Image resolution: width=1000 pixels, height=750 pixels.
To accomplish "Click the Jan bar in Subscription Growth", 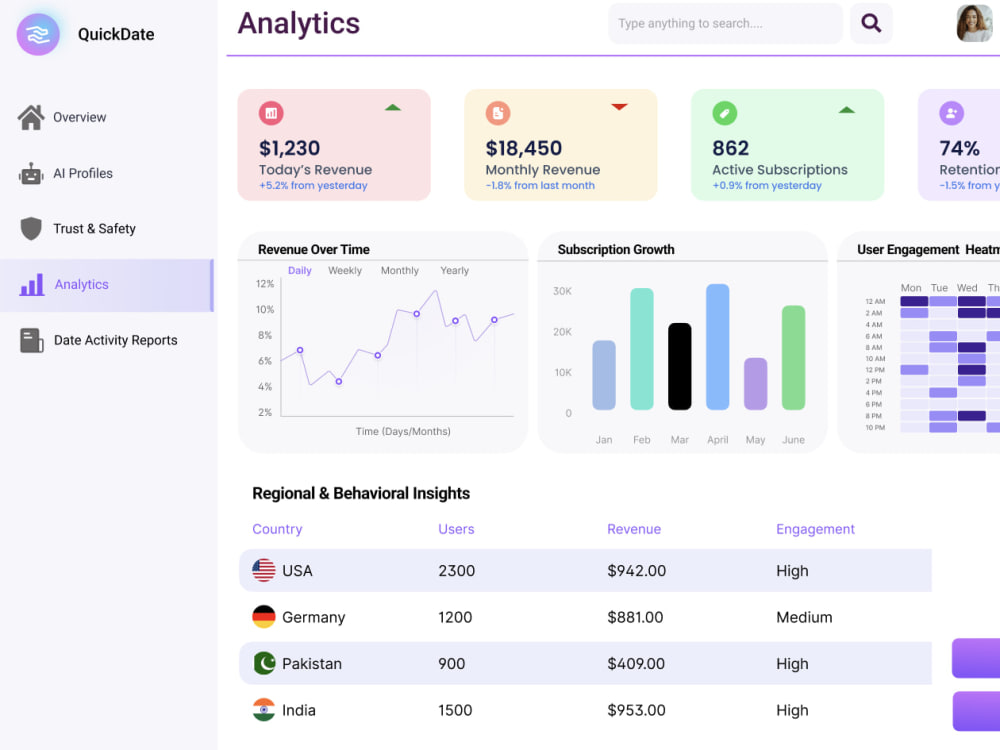I will pyautogui.click(x=604, y=375).
